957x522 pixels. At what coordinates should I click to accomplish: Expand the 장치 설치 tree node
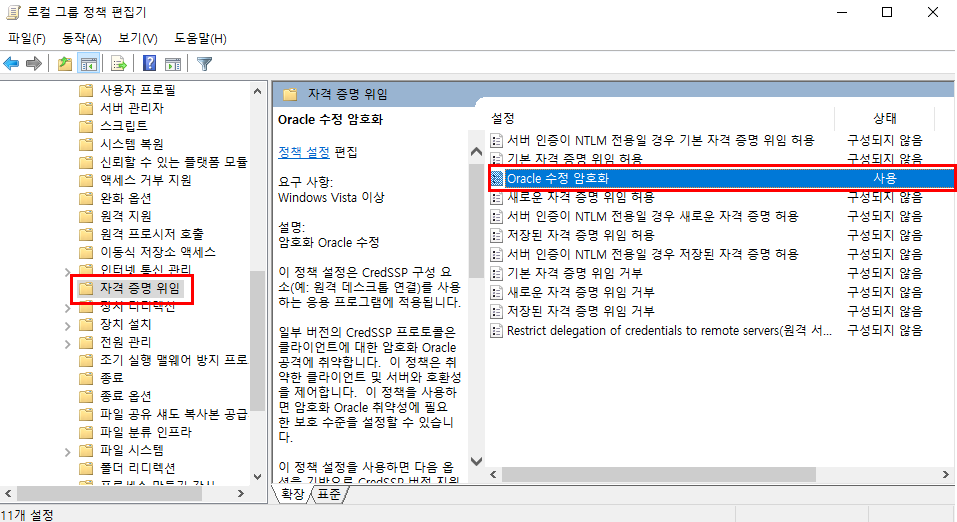pos(67,327)
